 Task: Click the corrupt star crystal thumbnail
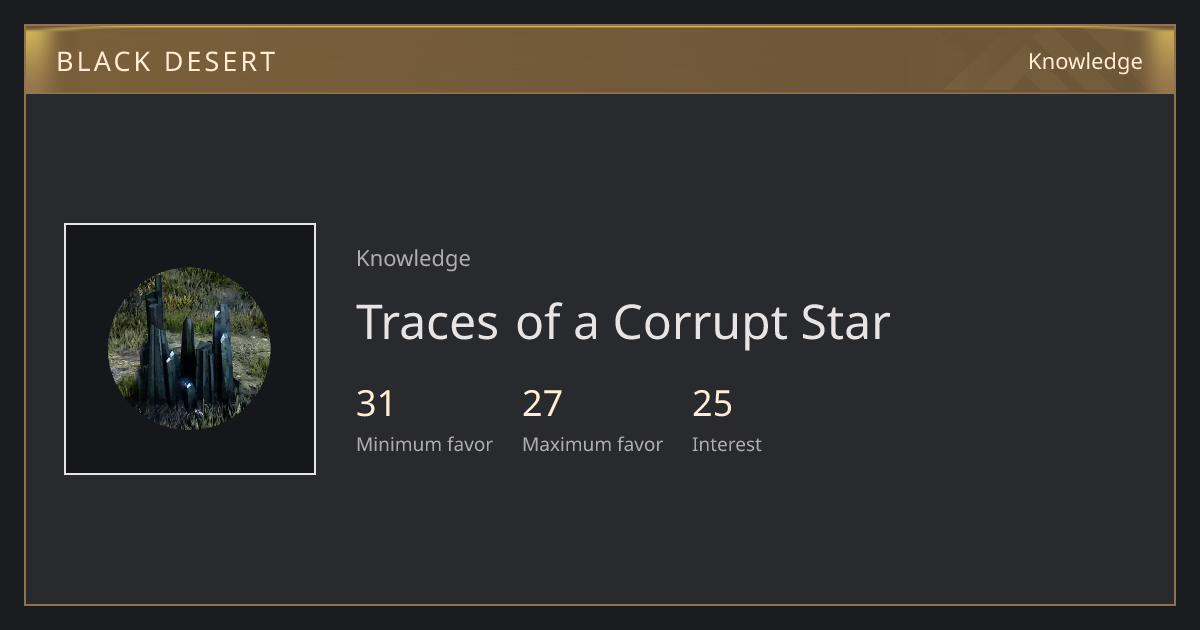pyautogui.click(x=189, y=349)
